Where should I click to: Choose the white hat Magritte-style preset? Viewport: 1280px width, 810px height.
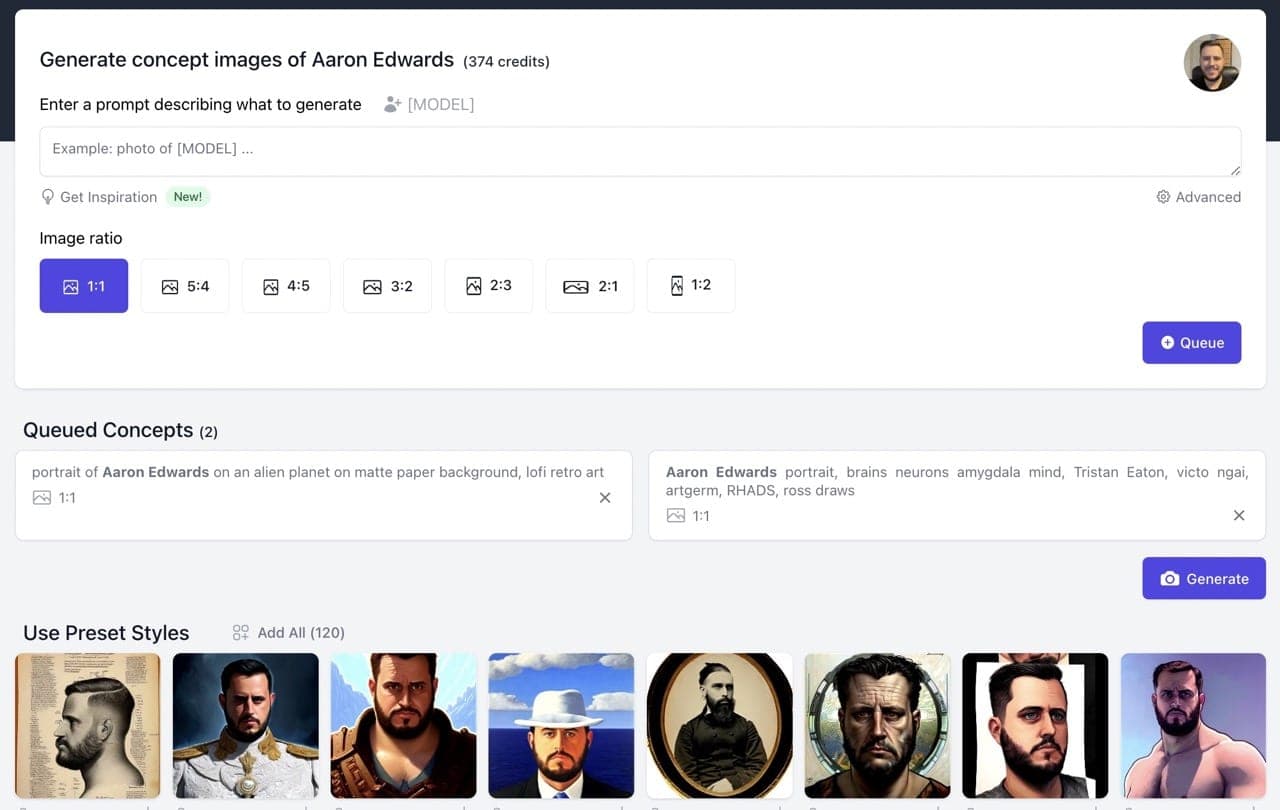561,725
